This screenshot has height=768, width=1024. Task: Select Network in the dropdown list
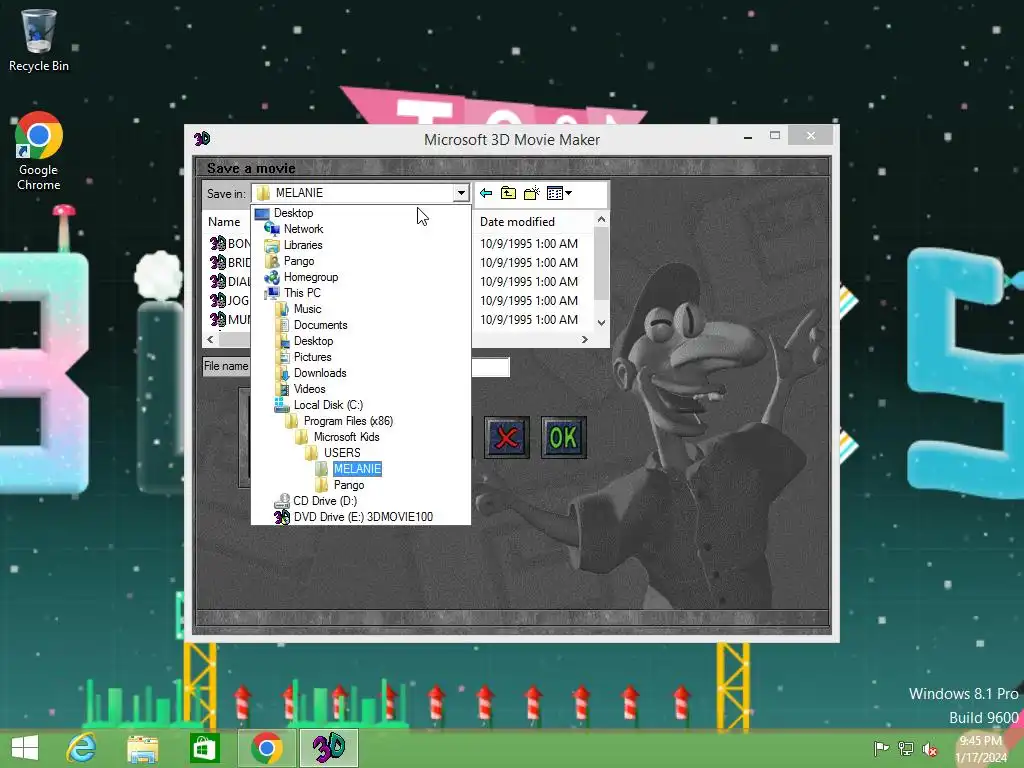(x=303, y=229)
